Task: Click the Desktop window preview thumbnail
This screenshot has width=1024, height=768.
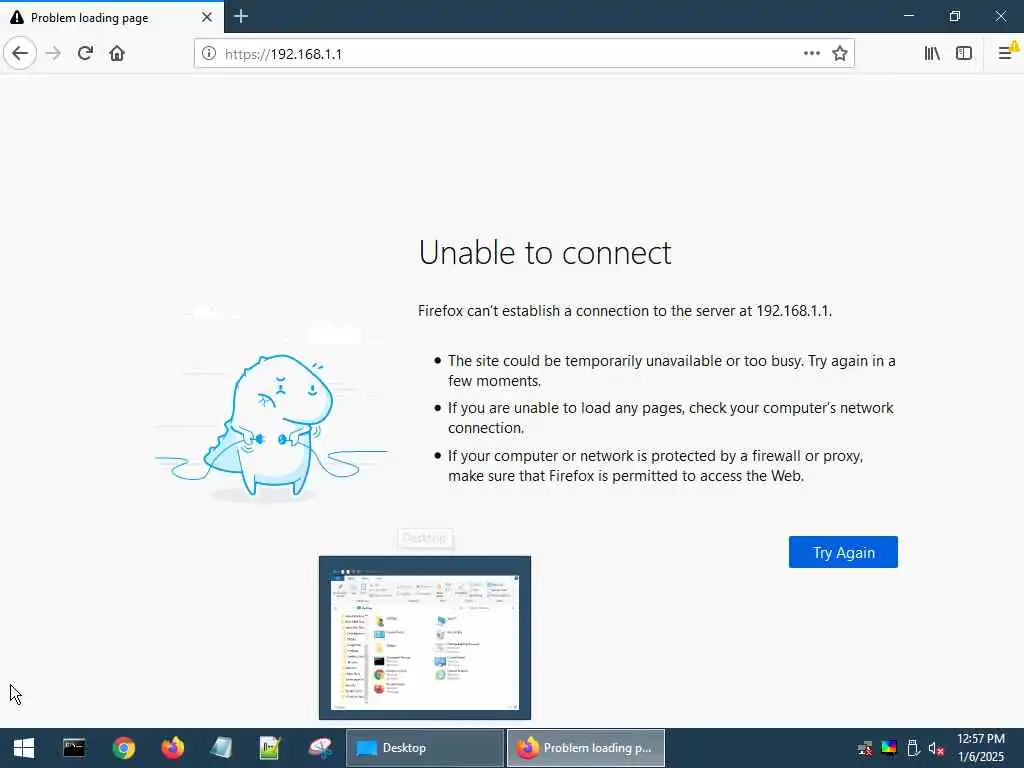Action: [424, 637]
